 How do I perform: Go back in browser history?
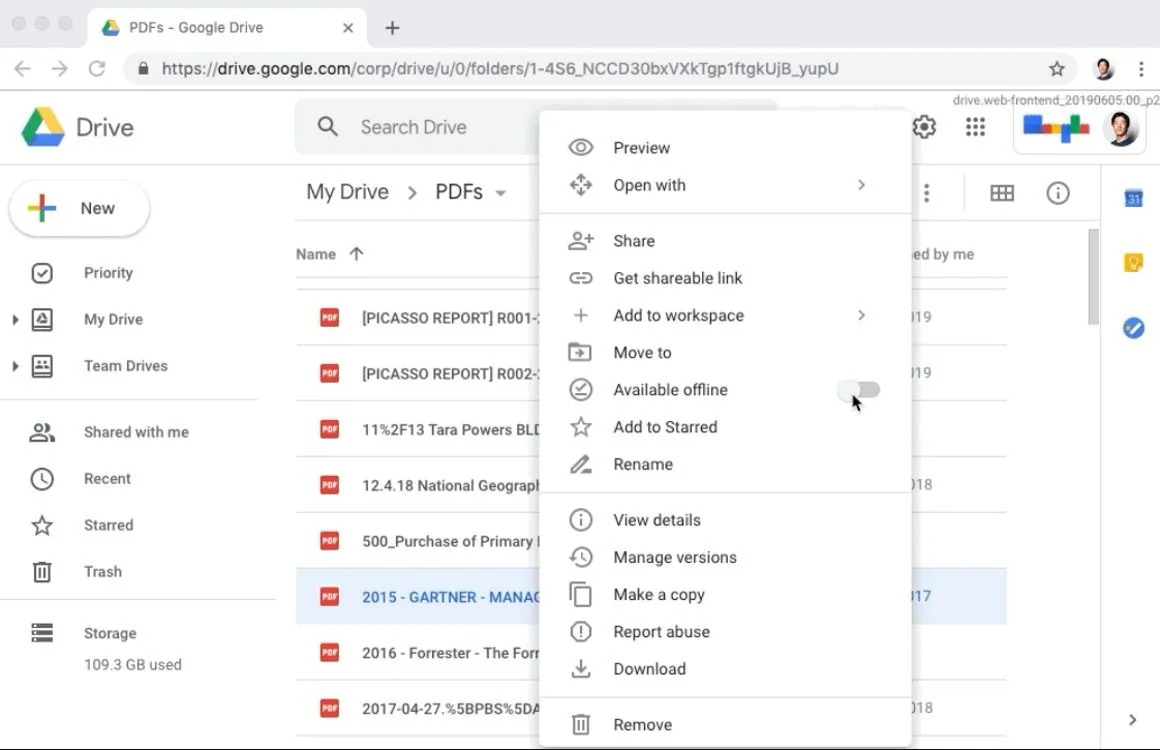[23, 69]
